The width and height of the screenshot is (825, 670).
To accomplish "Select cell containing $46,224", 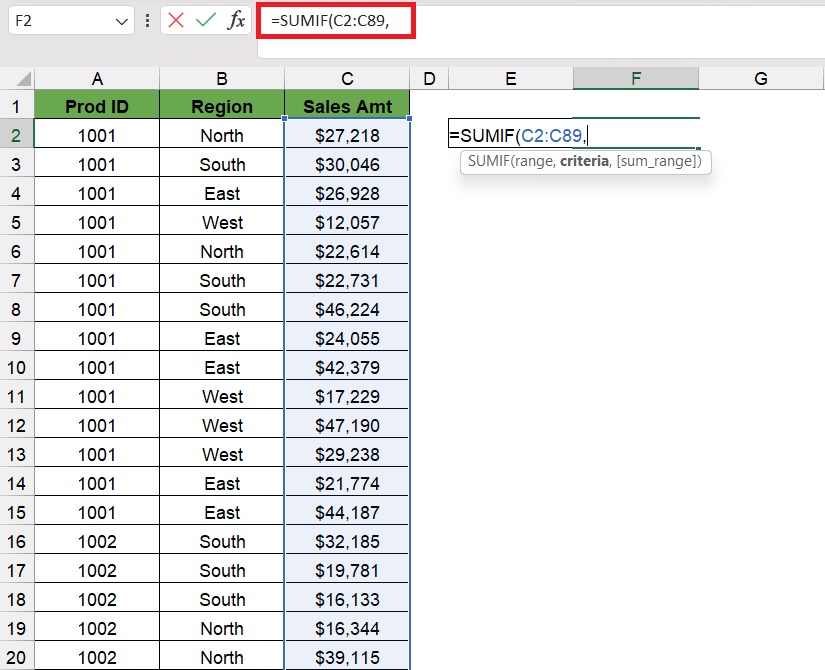I will point(347,309).
